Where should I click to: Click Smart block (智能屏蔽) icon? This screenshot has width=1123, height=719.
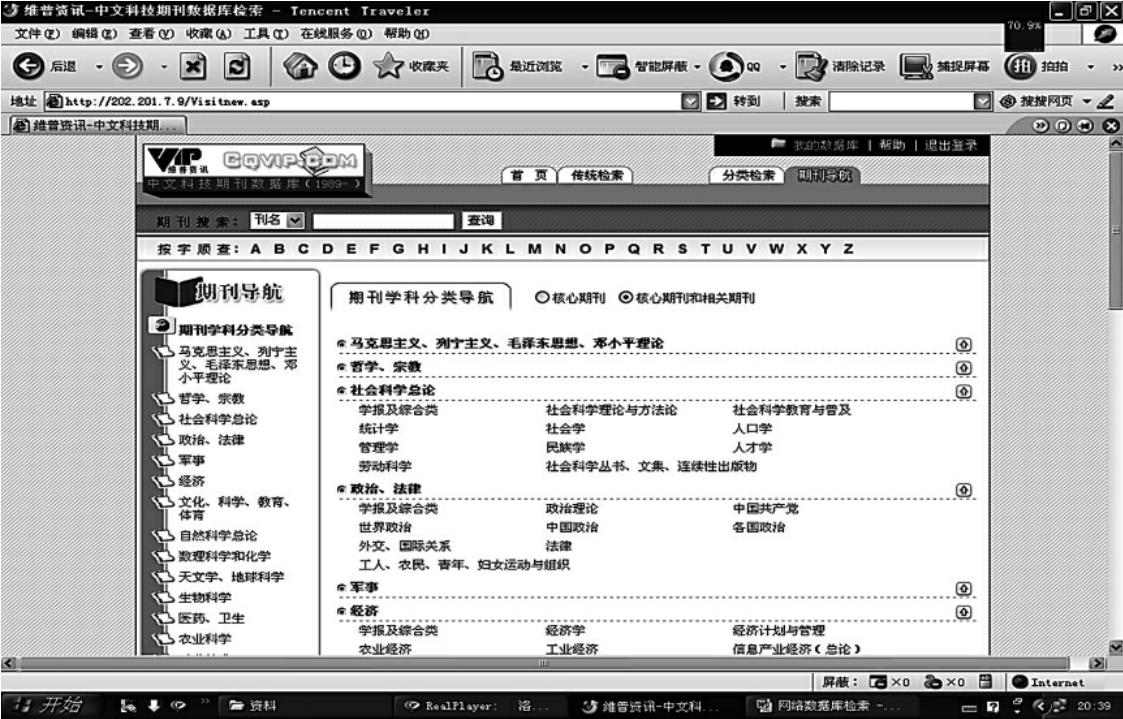pyautogui.click(x=612, y=67)
